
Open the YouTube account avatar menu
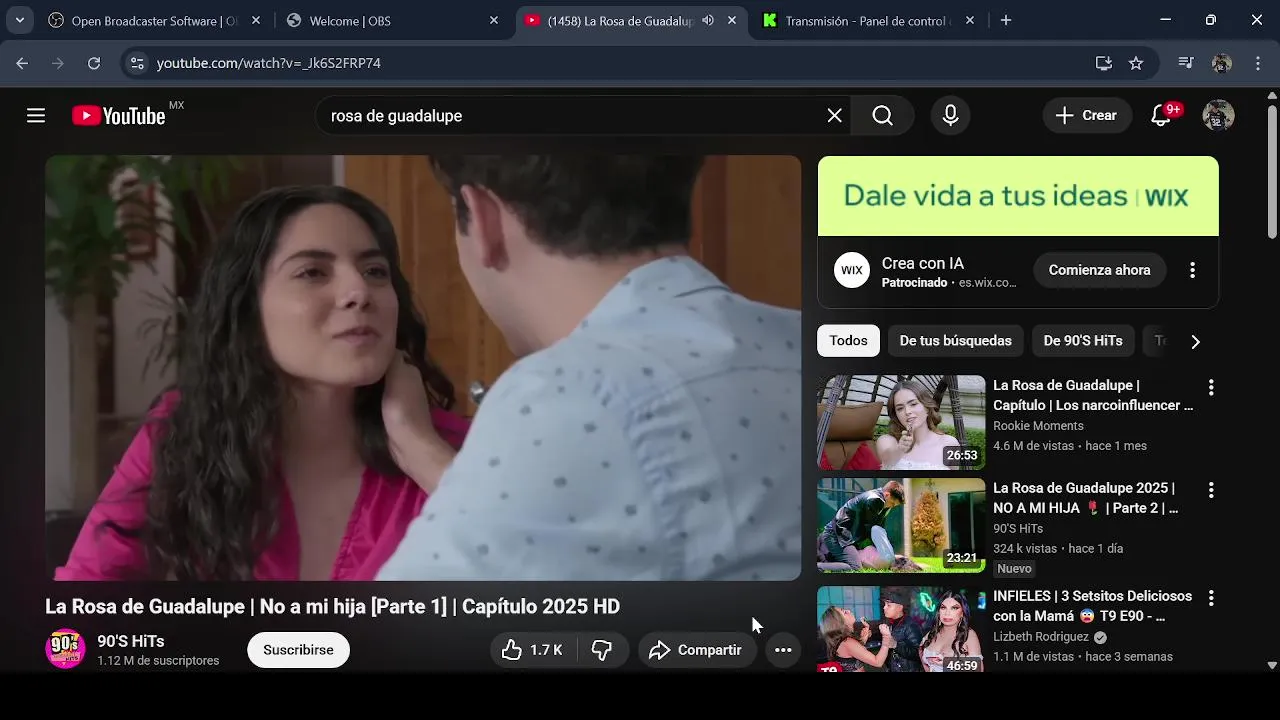pos(1218,116)
